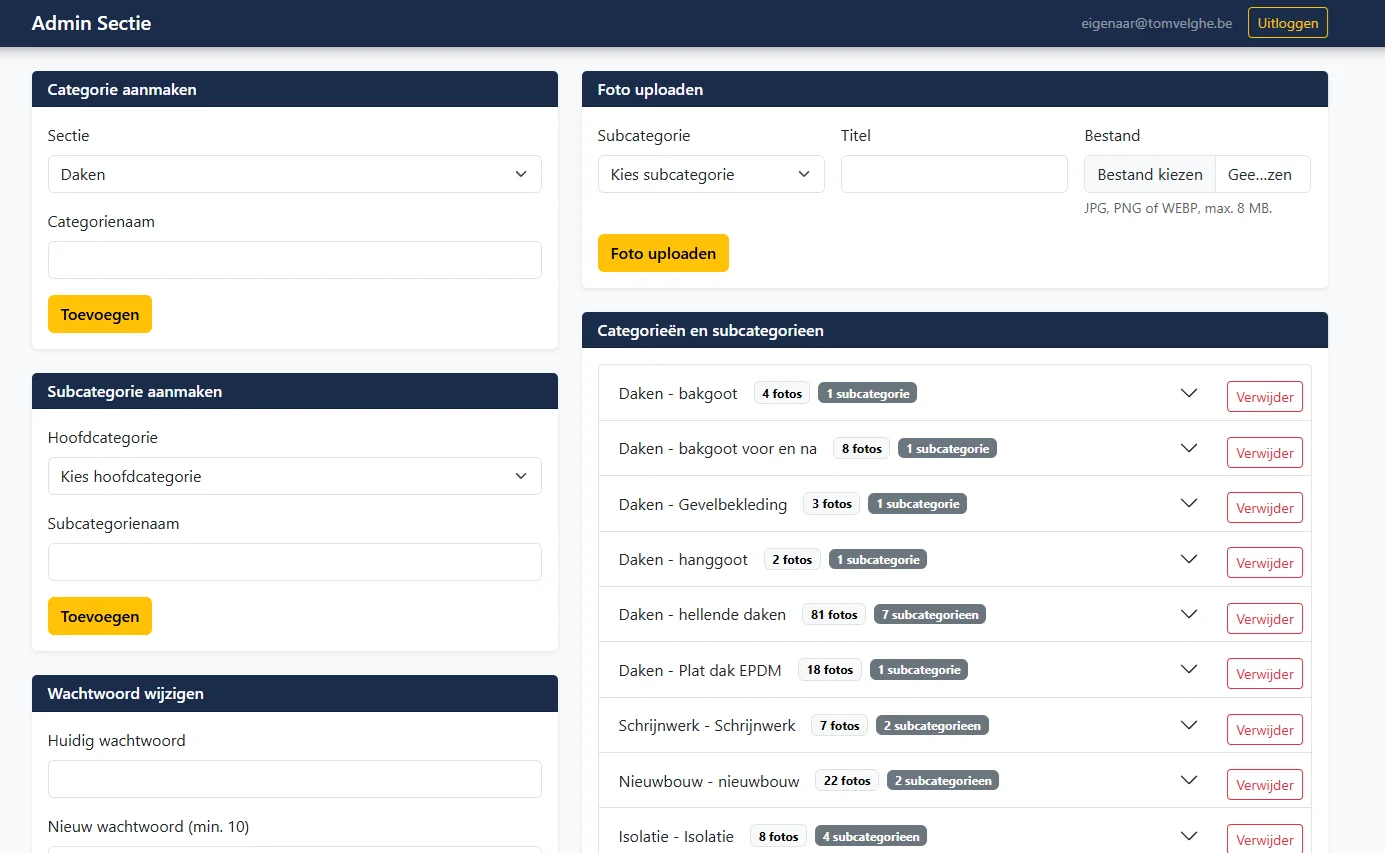The image size is (1385, 853).
Task: Expand the Daken - bakgoot row chevron
Action: coord(1189,393)
